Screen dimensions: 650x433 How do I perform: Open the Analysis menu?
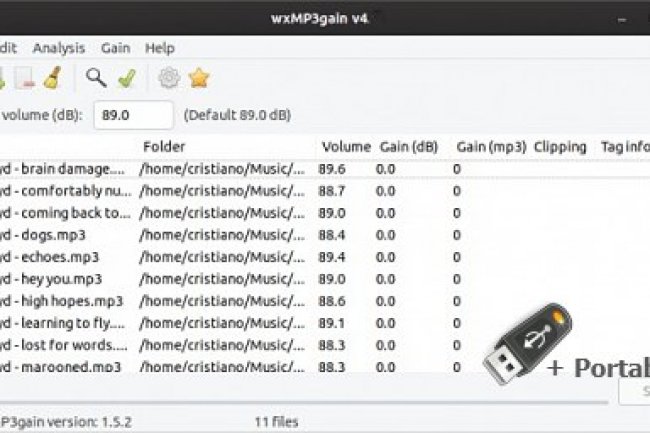coord(59,47)
